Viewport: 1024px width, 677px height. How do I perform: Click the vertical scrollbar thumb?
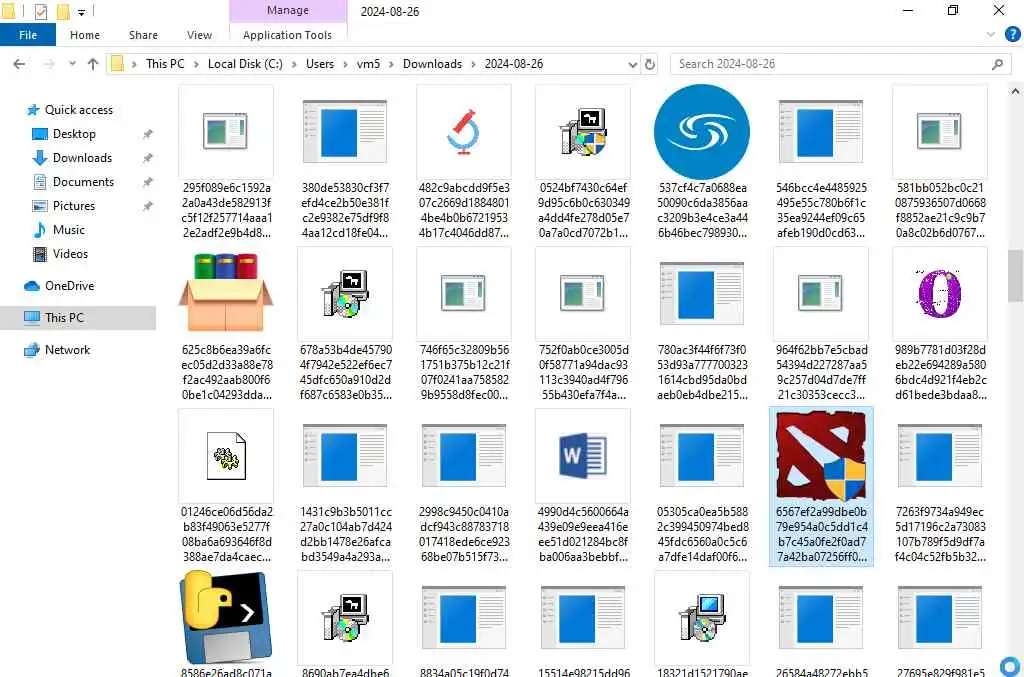pyautogui.click(x=1016, y=276)
